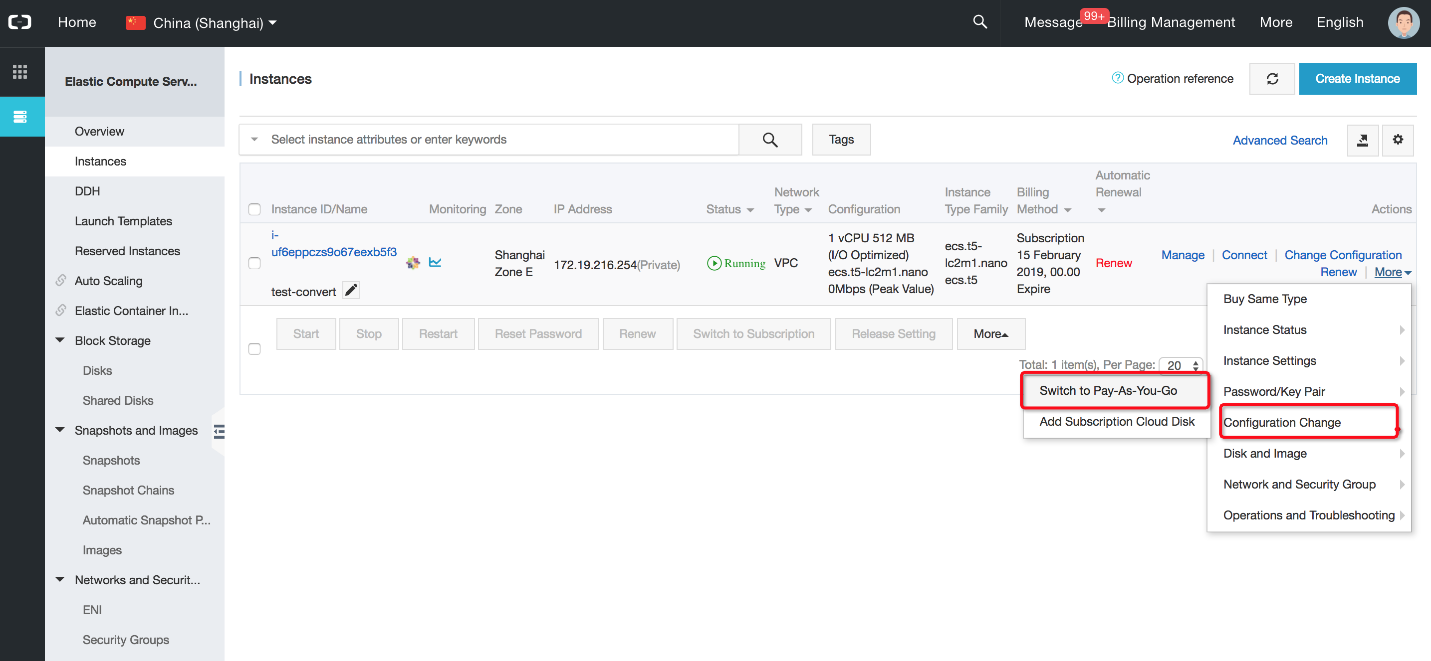Screen dimensions: 1431x661
Task: Collapse the Snapshots and Images section
Action: (x=60, y=431)
